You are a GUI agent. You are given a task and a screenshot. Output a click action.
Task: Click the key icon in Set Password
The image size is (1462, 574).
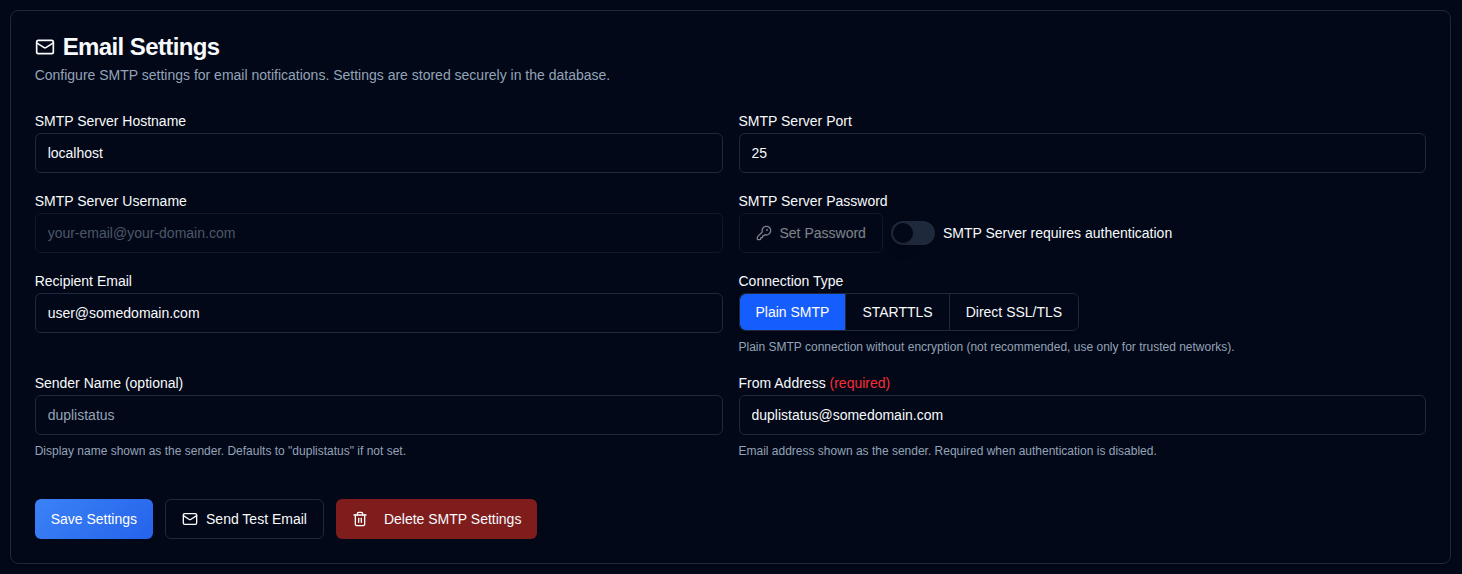764,233
